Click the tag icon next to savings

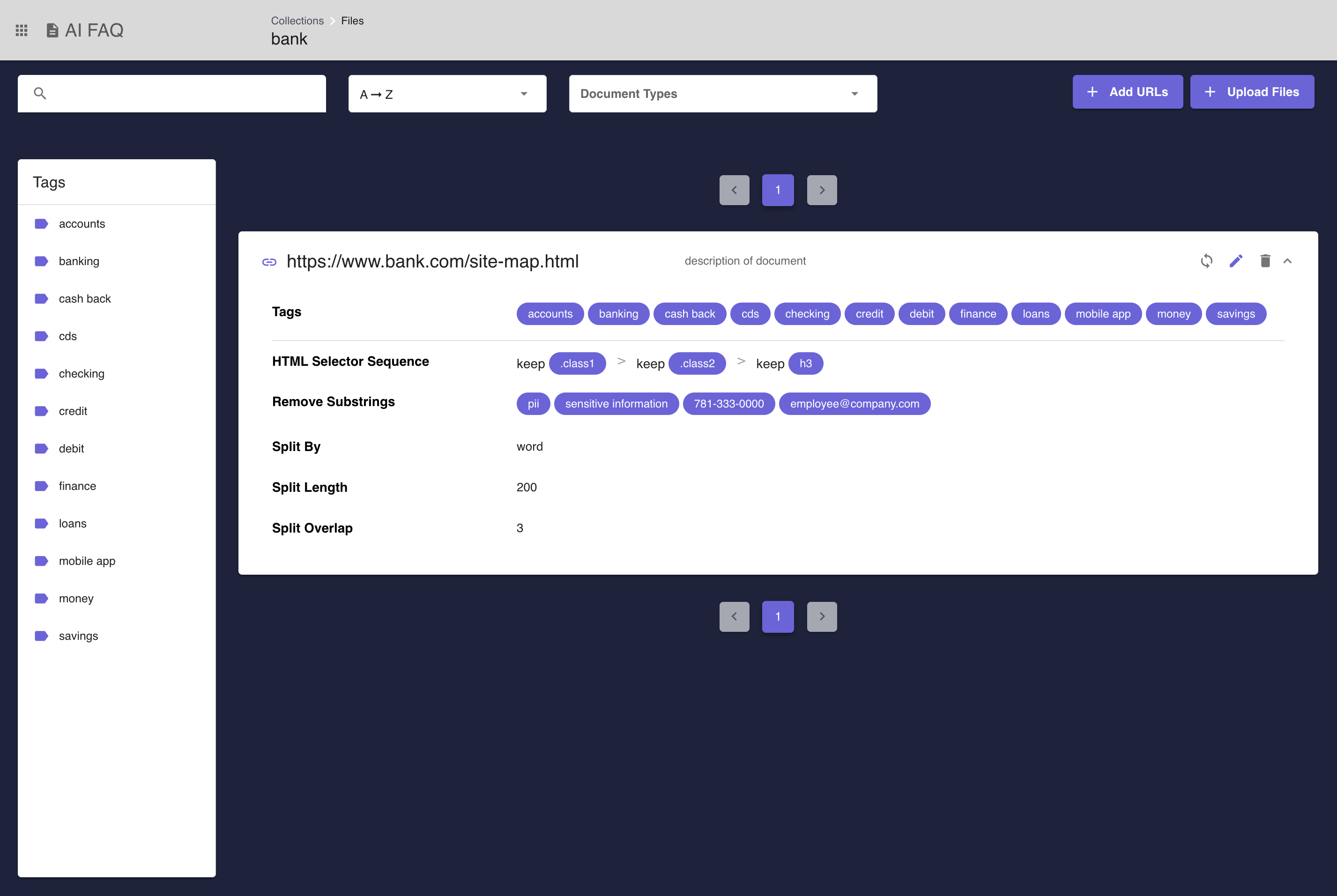[x=41, y=636]
